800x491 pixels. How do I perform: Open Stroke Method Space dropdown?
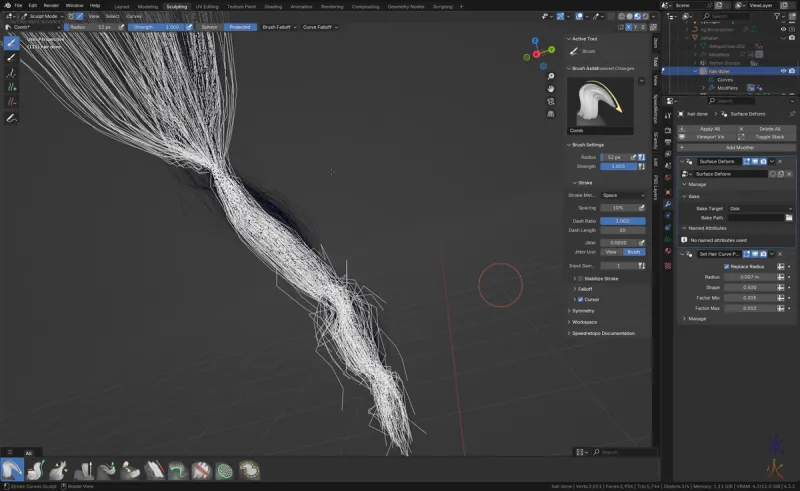[x=622, y=195]
